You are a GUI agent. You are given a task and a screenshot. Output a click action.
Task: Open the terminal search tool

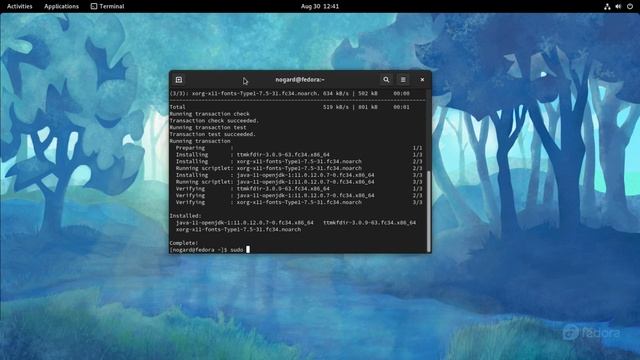(386, 80)
